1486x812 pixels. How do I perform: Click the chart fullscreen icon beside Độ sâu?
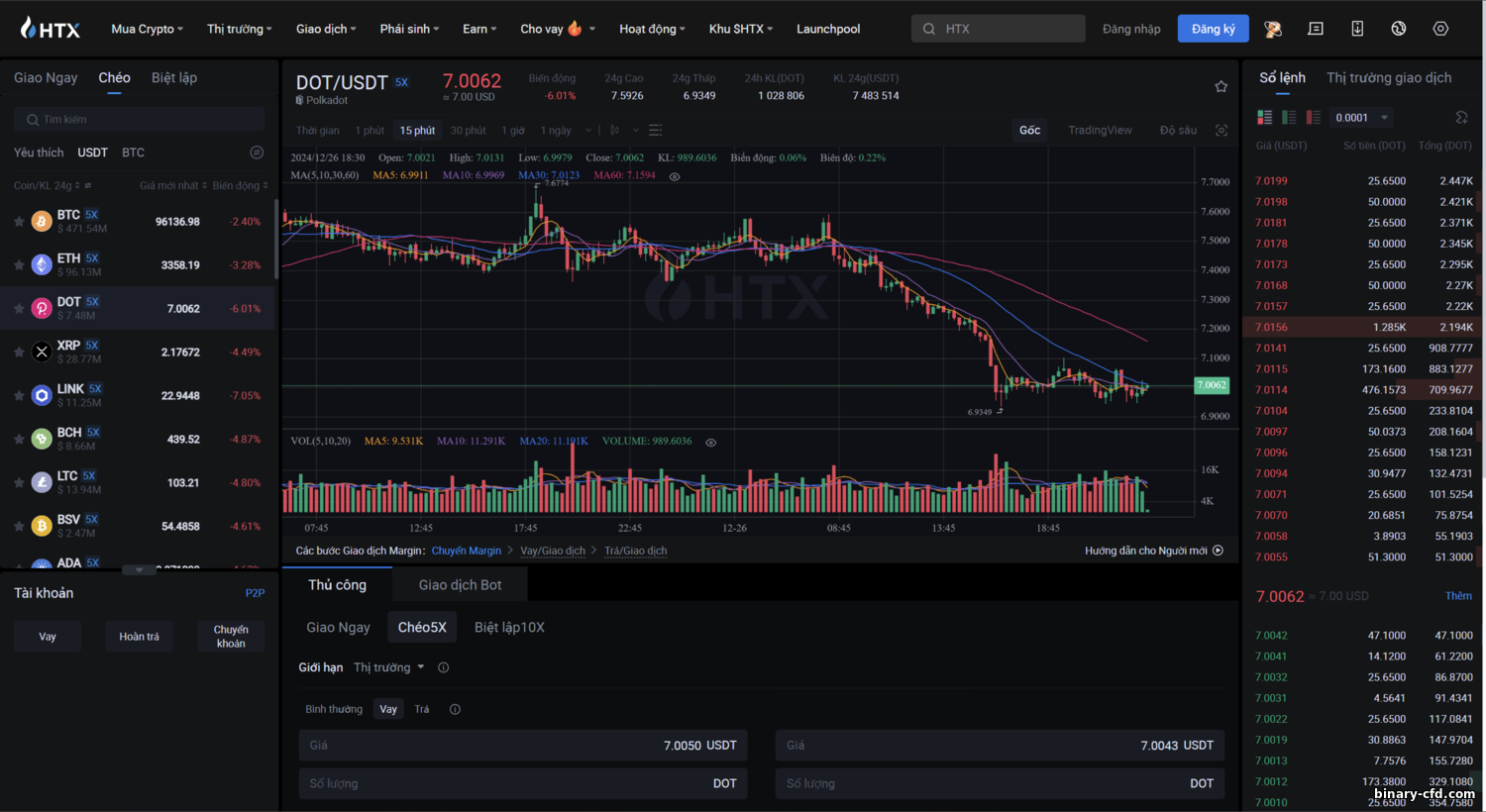(x=1221, y=130)
